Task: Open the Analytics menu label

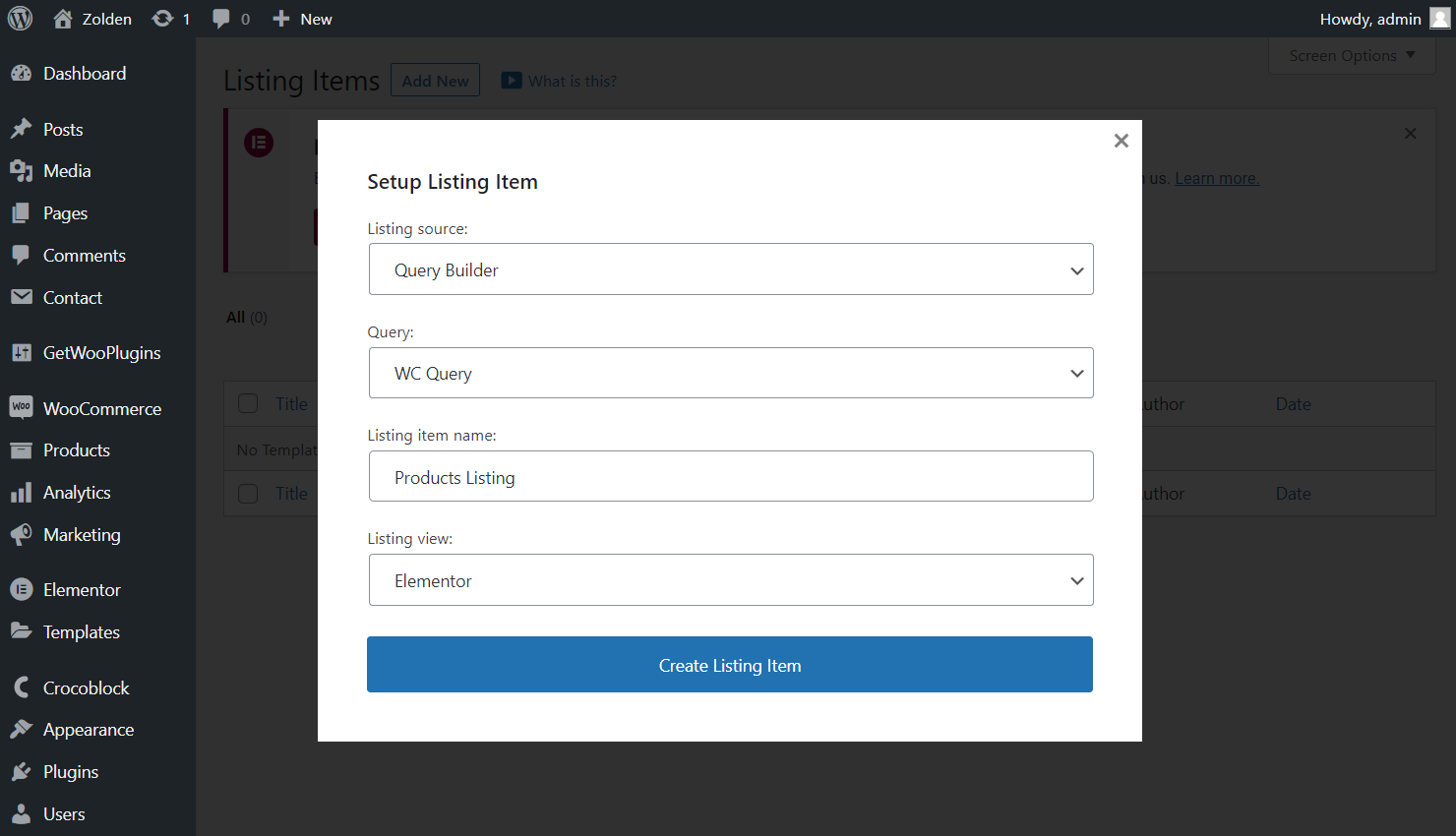Action: 77,493
